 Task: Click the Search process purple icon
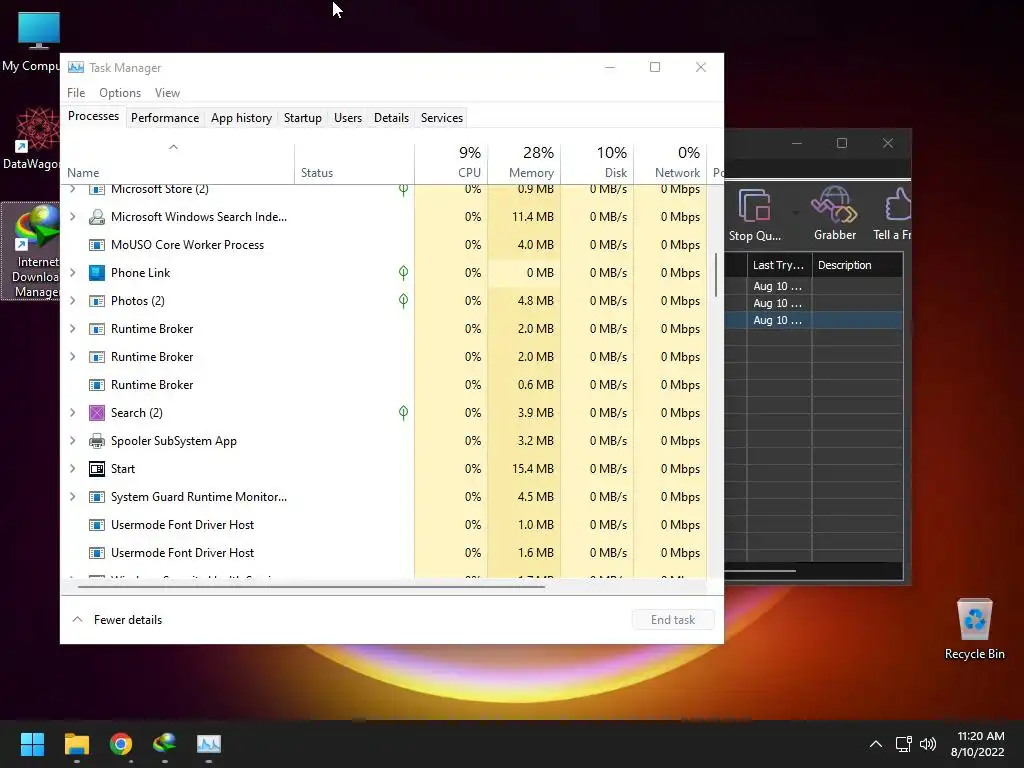coord(97,413)
